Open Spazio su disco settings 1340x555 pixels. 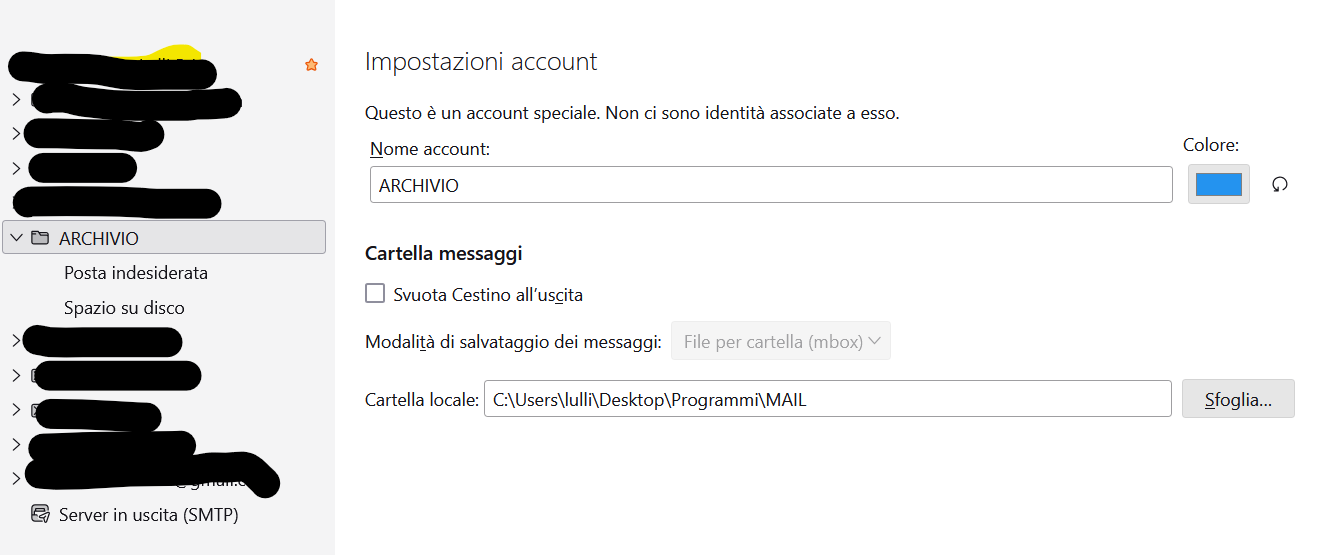(124, 308)
